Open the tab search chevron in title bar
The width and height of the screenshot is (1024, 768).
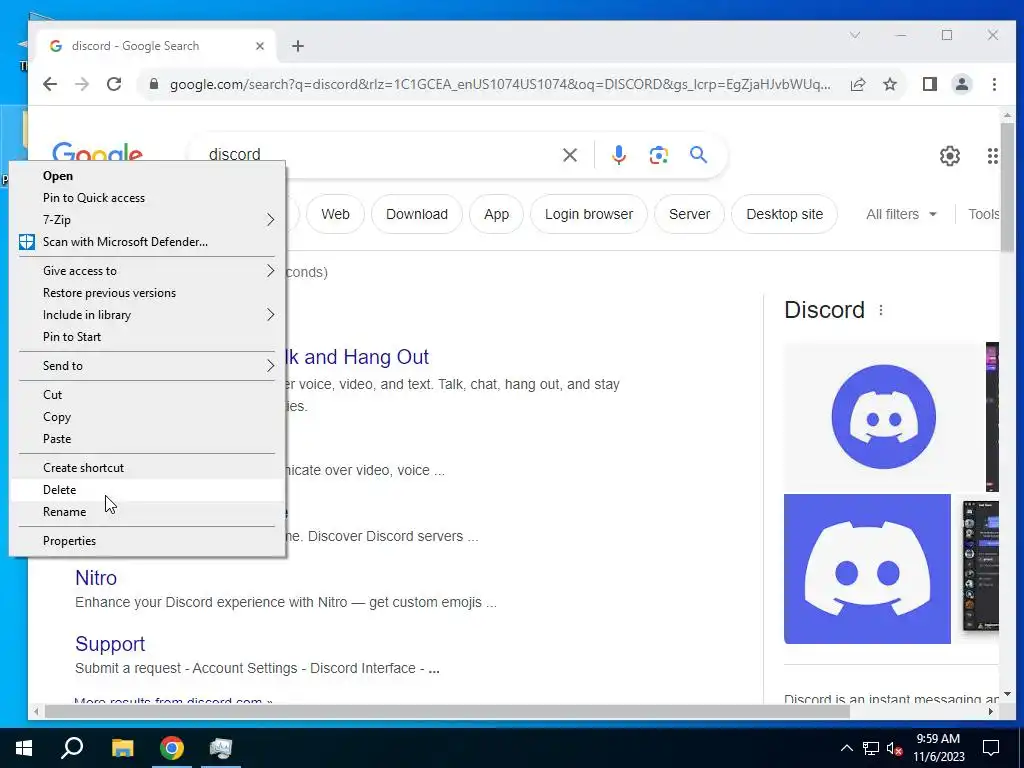tap(855, 35)
